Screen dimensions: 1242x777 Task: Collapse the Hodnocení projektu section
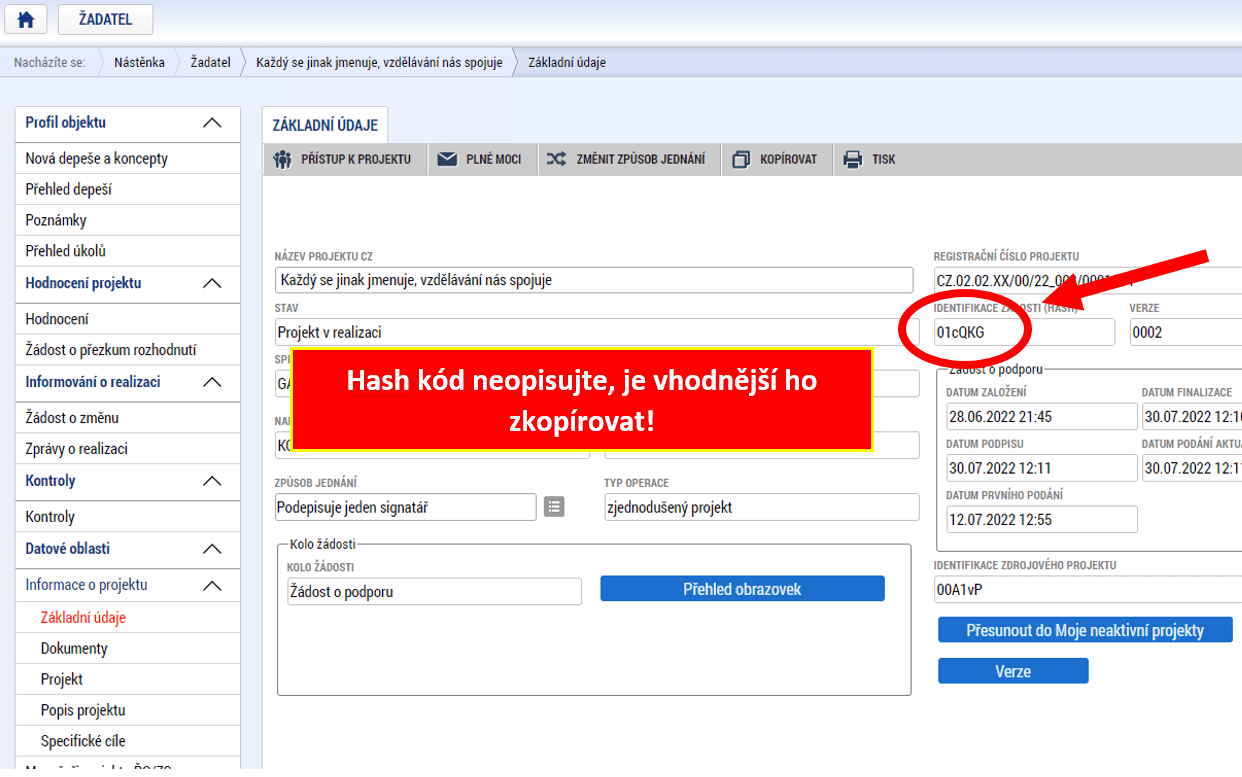click(x=212, y=284)
